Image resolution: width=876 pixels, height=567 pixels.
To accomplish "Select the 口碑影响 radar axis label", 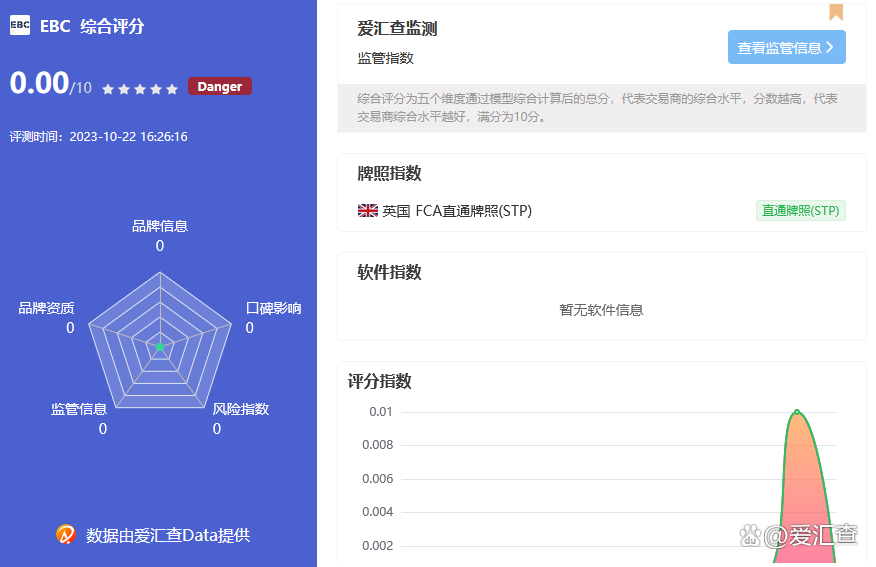I will 273,308.
